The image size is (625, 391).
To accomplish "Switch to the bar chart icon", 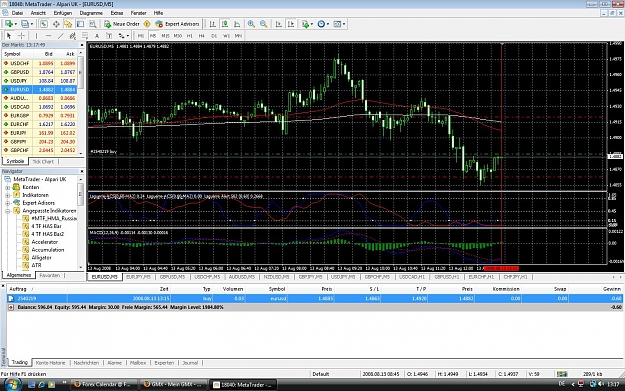I will click(213, 24).
